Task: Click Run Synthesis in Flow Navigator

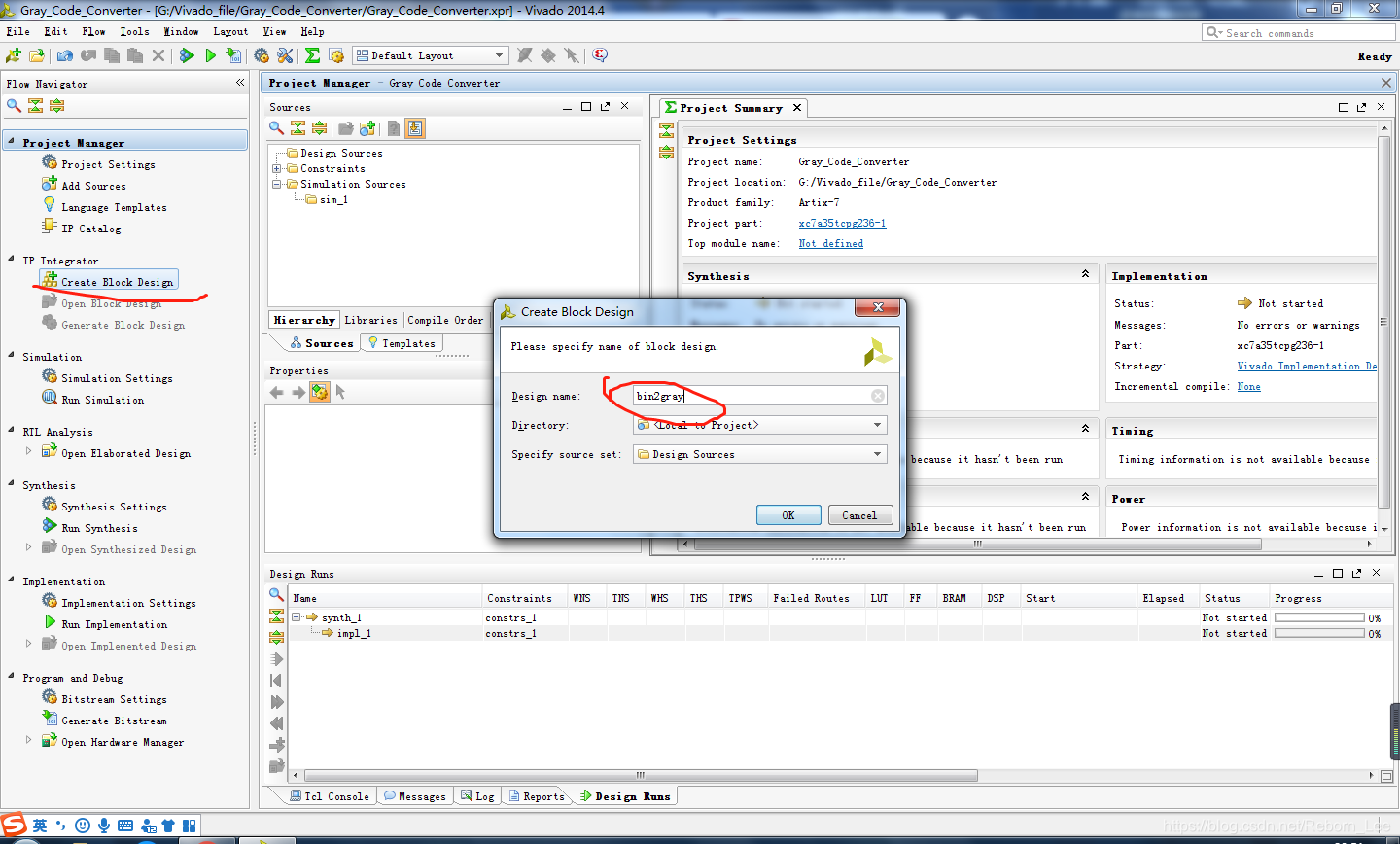Action: click(x=99, y=528)
